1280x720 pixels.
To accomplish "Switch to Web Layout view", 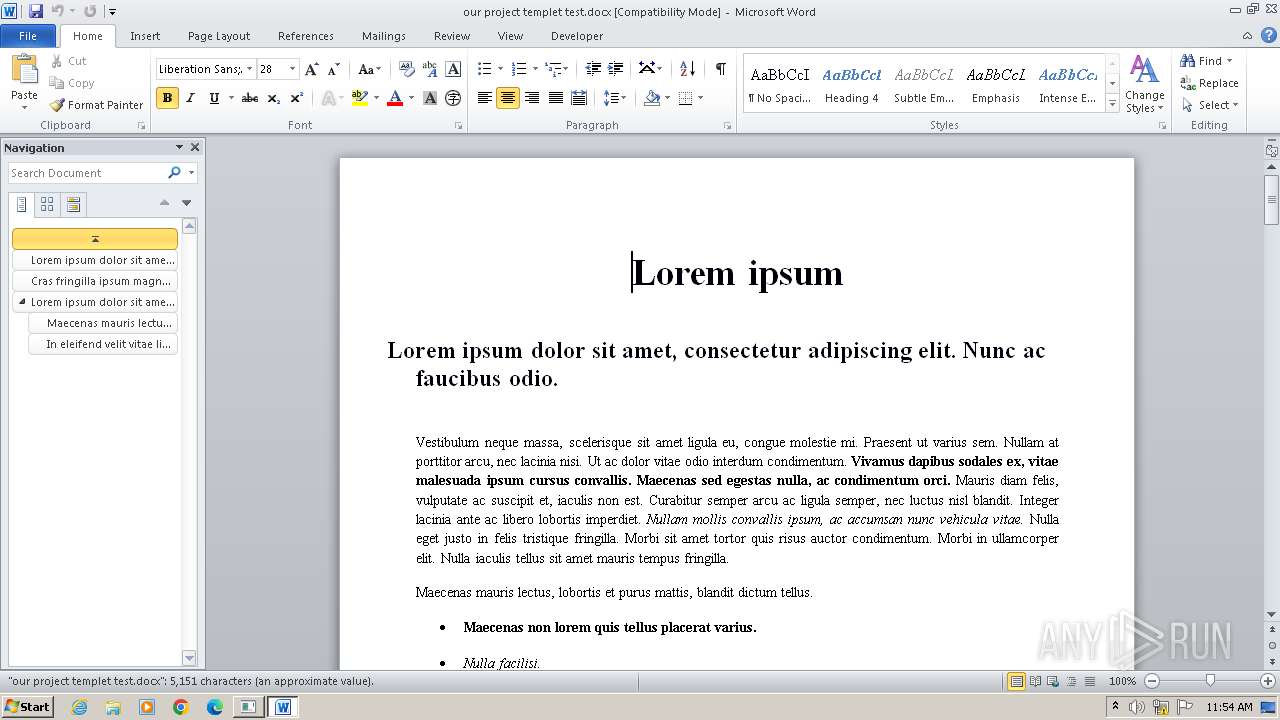I will coord(1053,681).
